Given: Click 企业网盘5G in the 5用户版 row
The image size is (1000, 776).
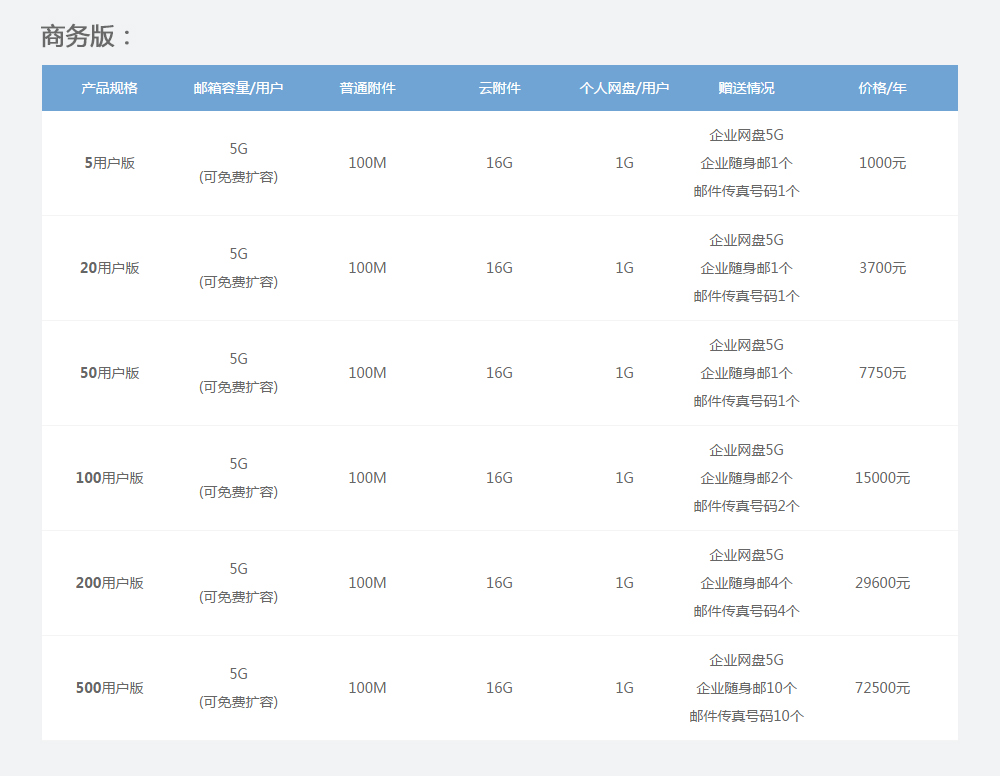Looking at the screenshot, I should 746,135.
